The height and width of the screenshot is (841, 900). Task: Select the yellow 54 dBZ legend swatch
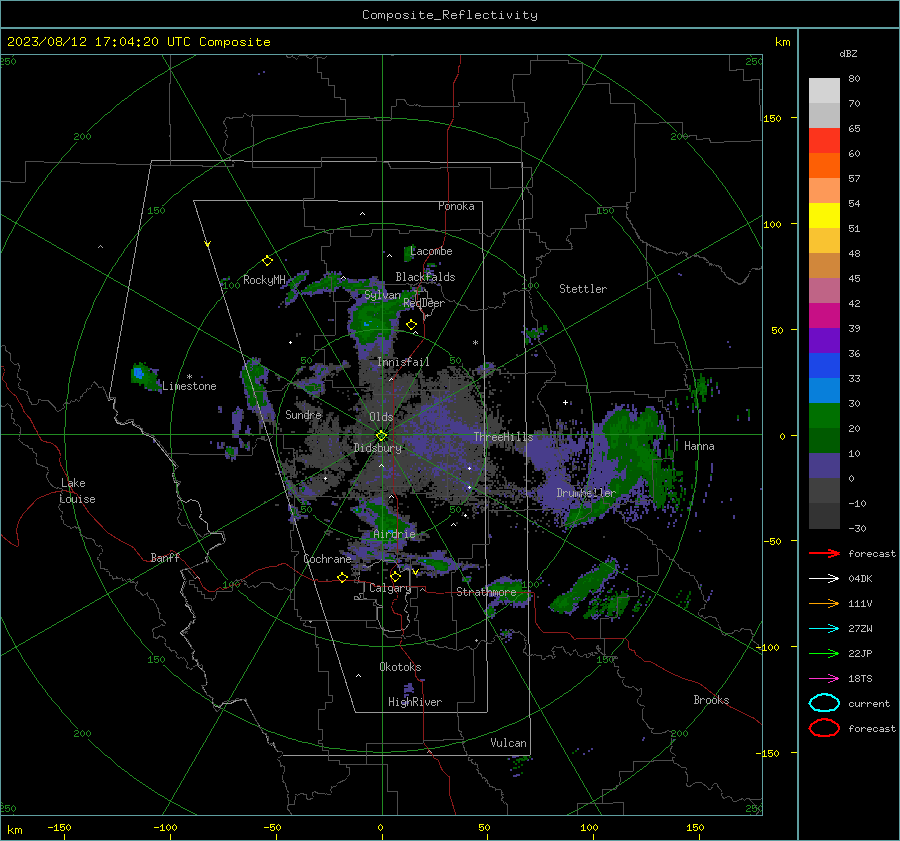coord(824,216)
